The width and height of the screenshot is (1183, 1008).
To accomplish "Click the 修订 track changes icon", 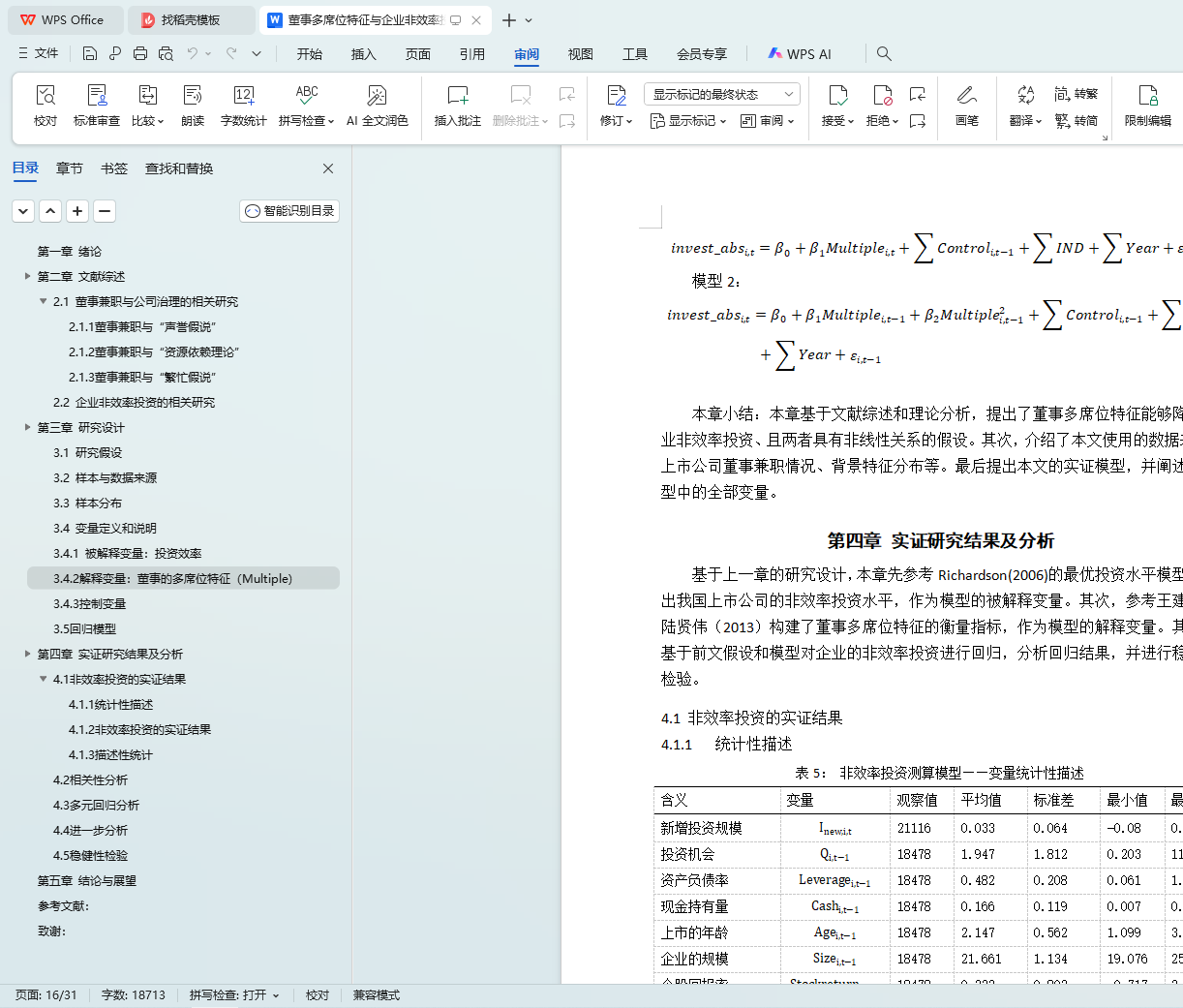I will pyautogui.click(x=616, y=95).
